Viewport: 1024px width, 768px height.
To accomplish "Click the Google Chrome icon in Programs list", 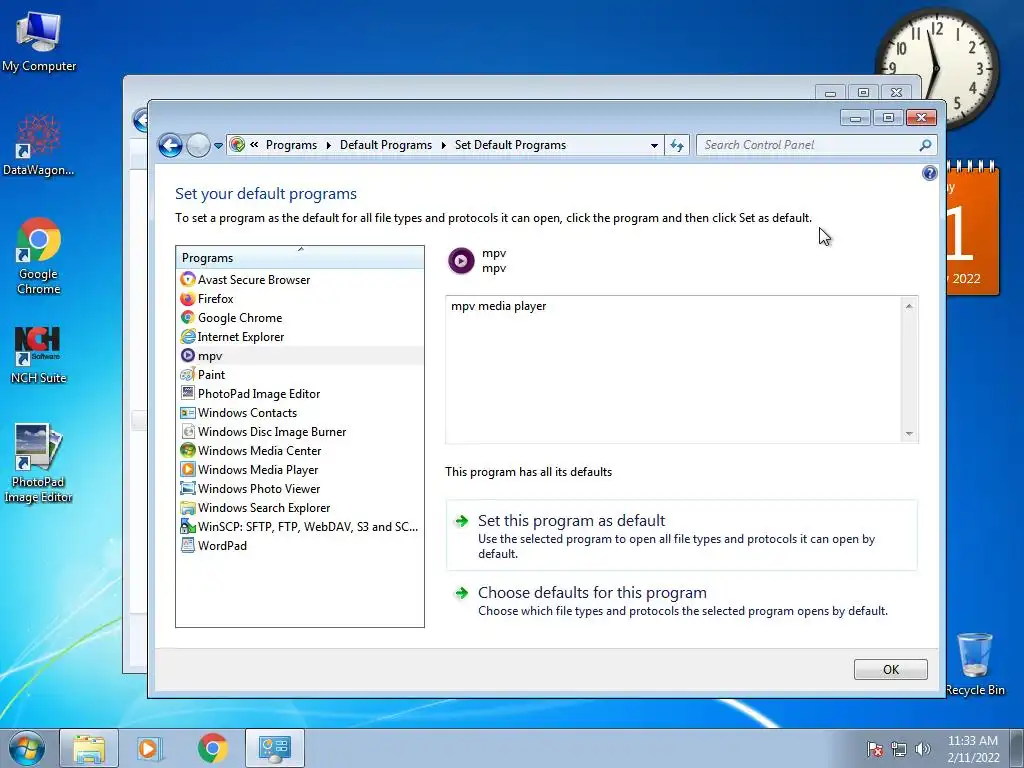I will point(188,317).
